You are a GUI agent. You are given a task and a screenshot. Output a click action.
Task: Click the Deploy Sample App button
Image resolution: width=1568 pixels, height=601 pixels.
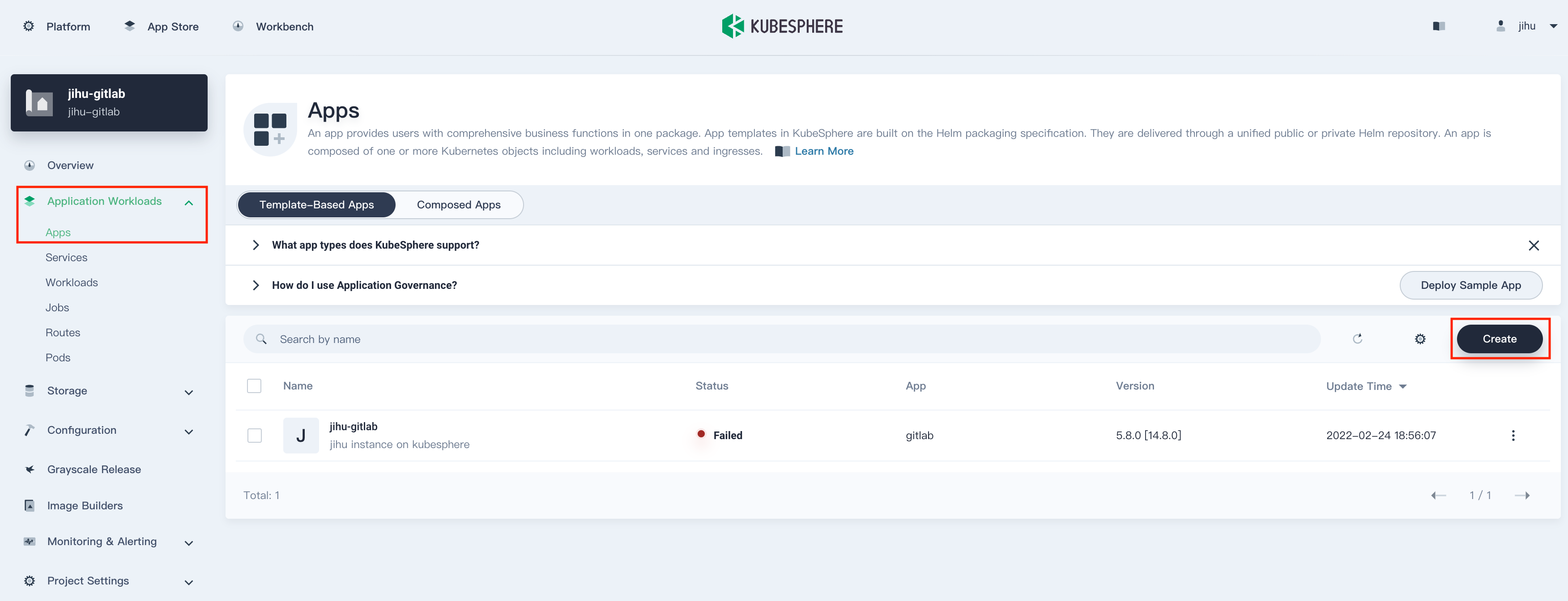pyautogui.click(x=1471, y=285)
